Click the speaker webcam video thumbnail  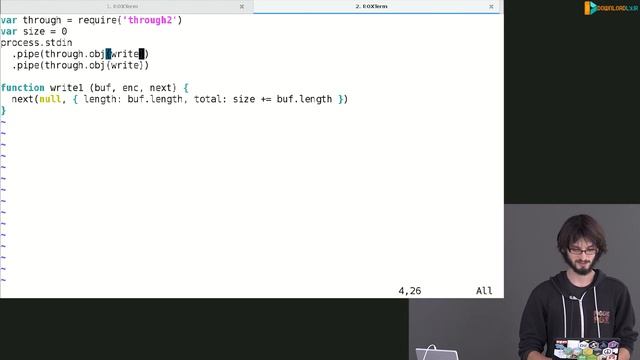pos(572,282)
